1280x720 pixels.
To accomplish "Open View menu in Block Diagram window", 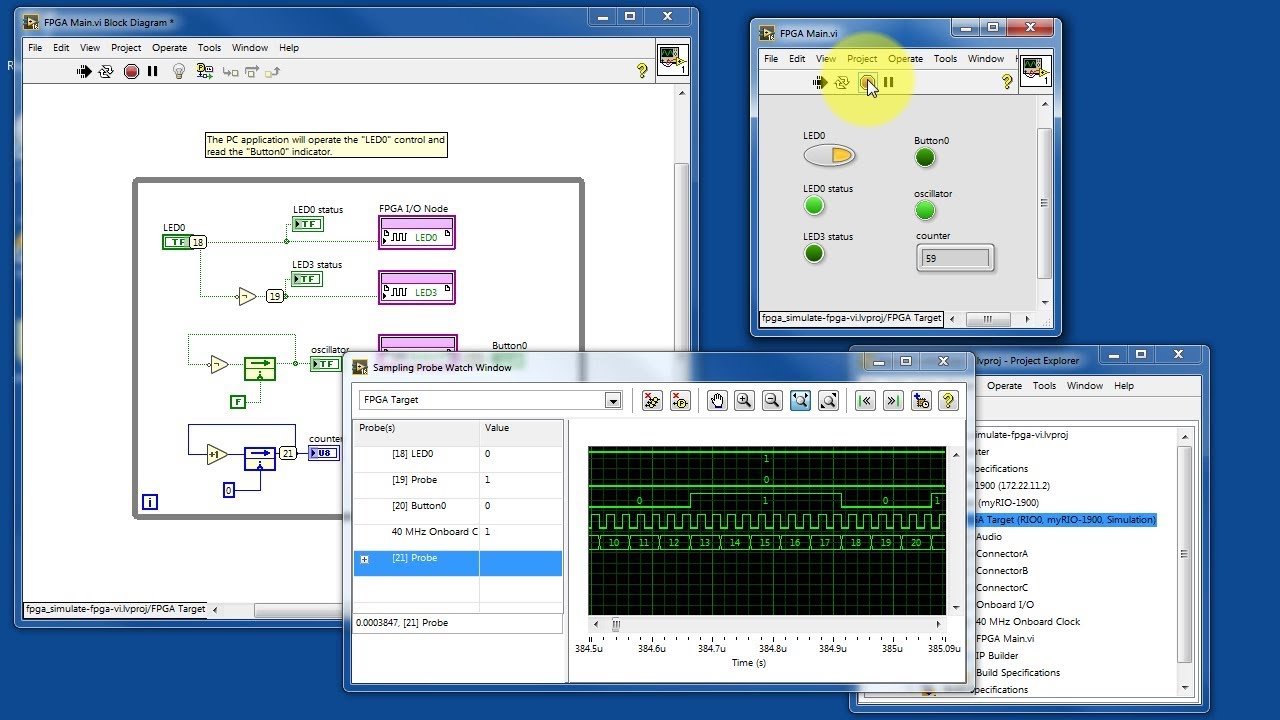I will click(x=90, y=47).
